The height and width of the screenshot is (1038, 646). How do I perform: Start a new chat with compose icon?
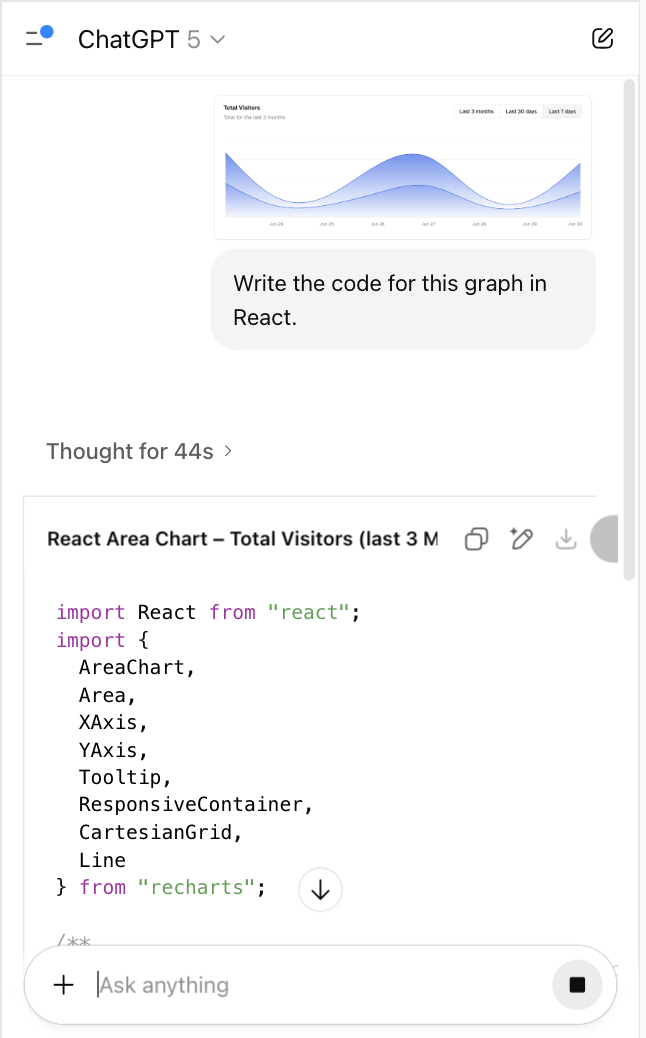tap(602, 39)
